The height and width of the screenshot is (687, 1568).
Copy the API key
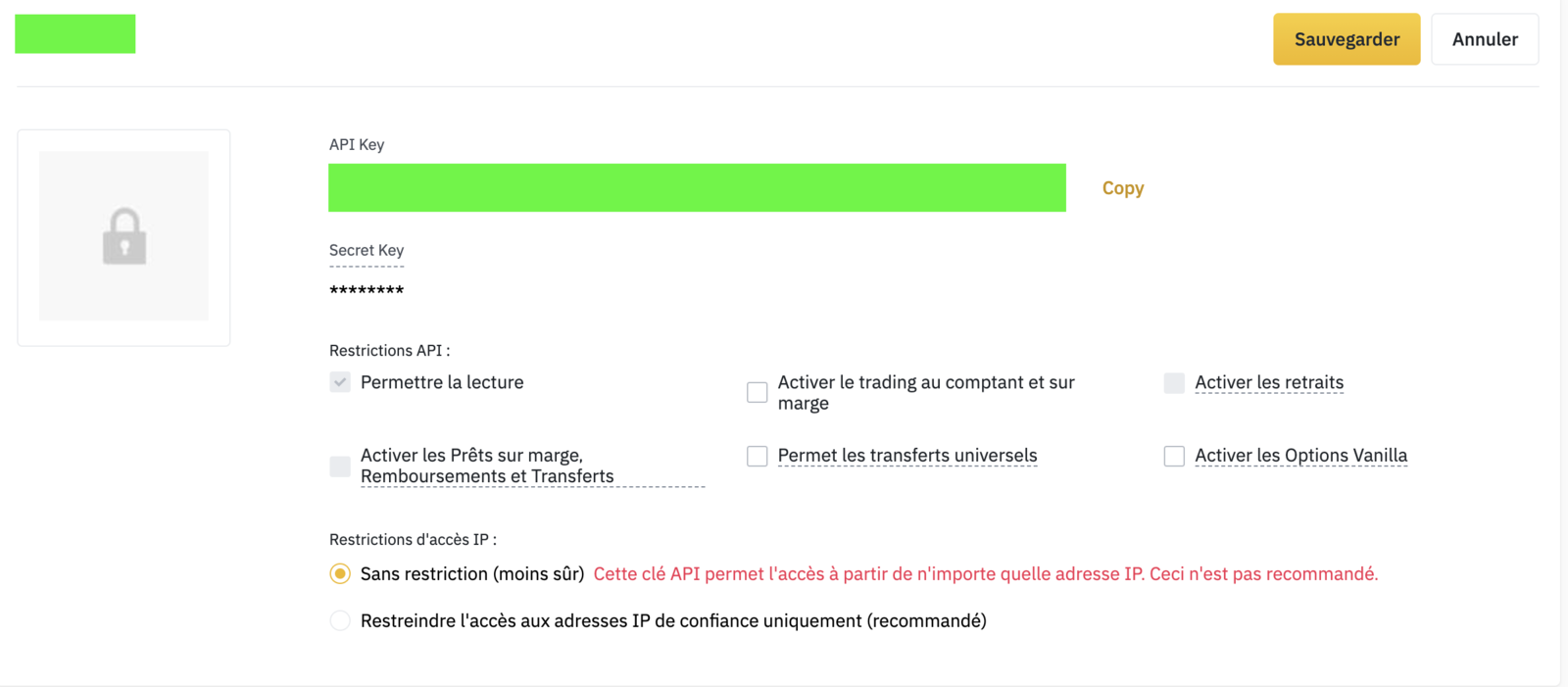coord(1123,188)
